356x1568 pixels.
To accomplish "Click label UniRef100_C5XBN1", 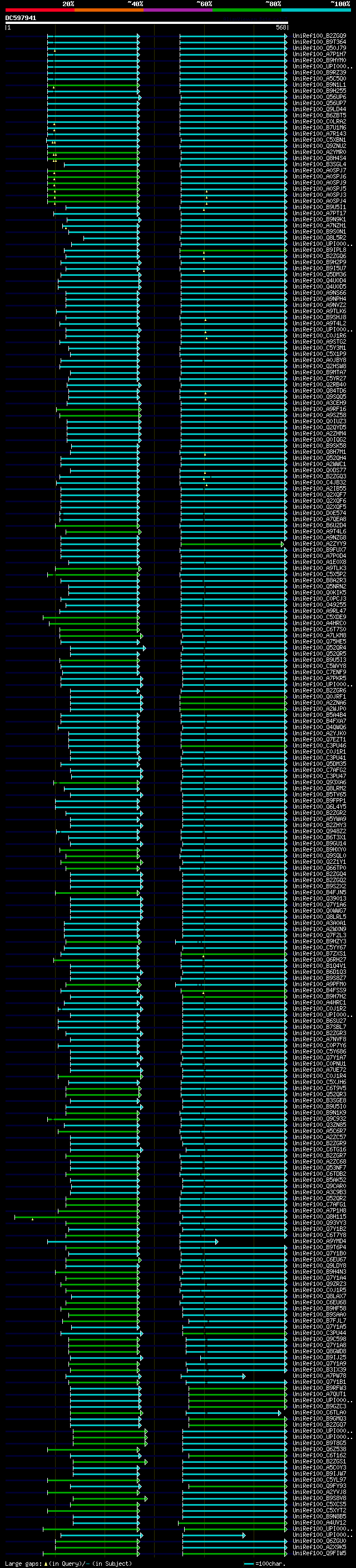I will [x=319, y=140].
